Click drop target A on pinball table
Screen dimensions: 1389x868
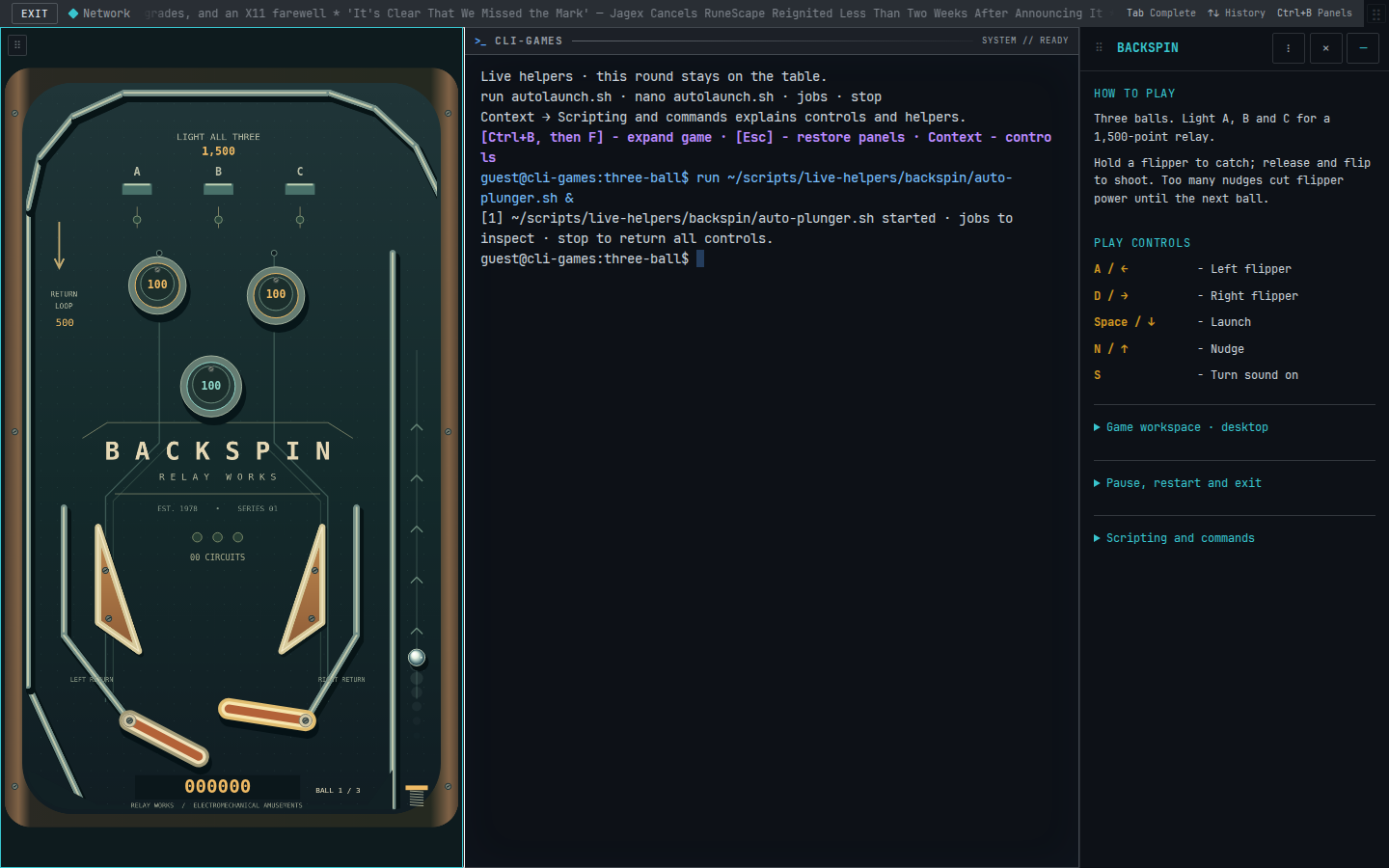[137, 189]
